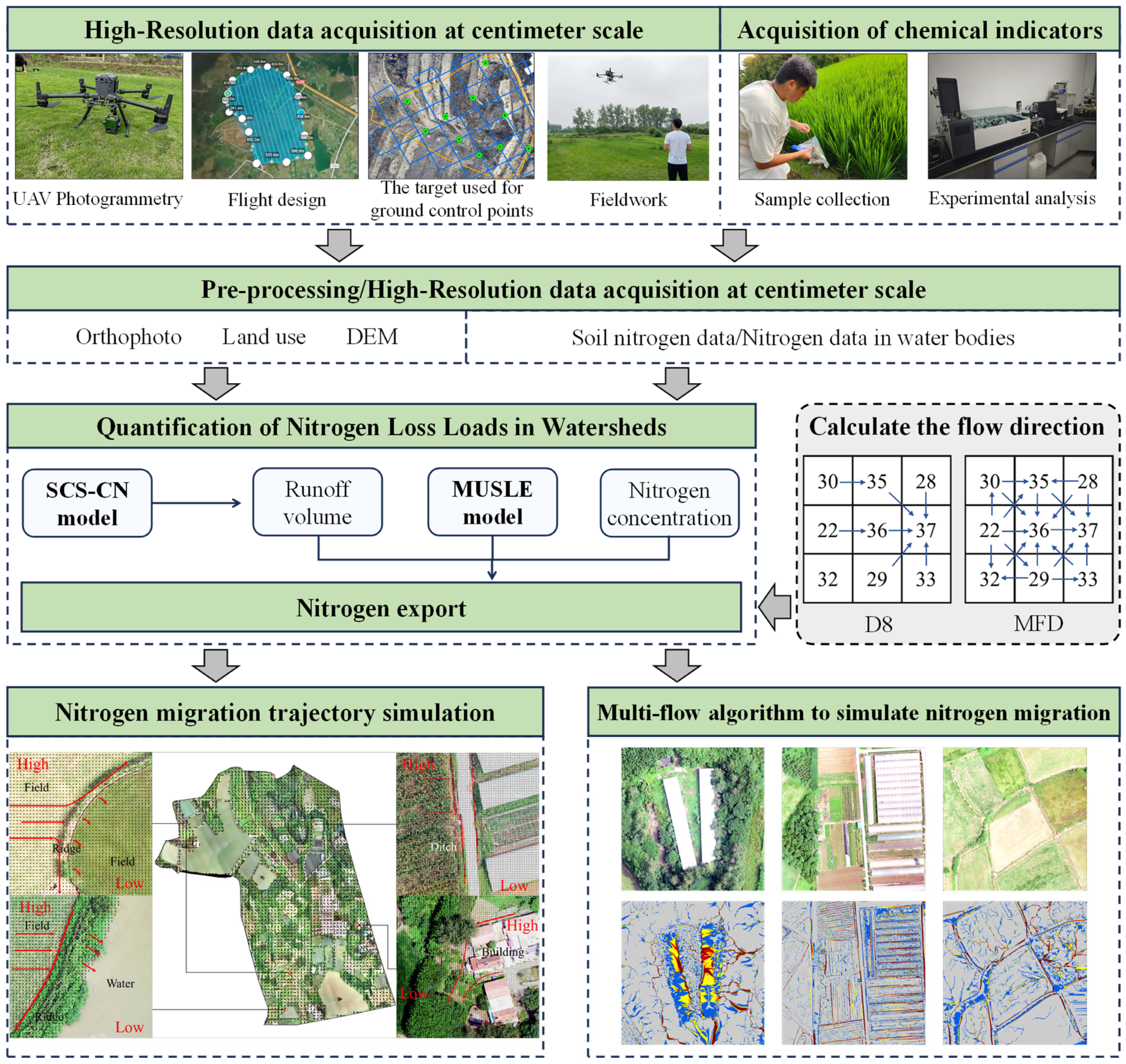
Task: Click the DEM label in pre-processing
Action: 372,337
